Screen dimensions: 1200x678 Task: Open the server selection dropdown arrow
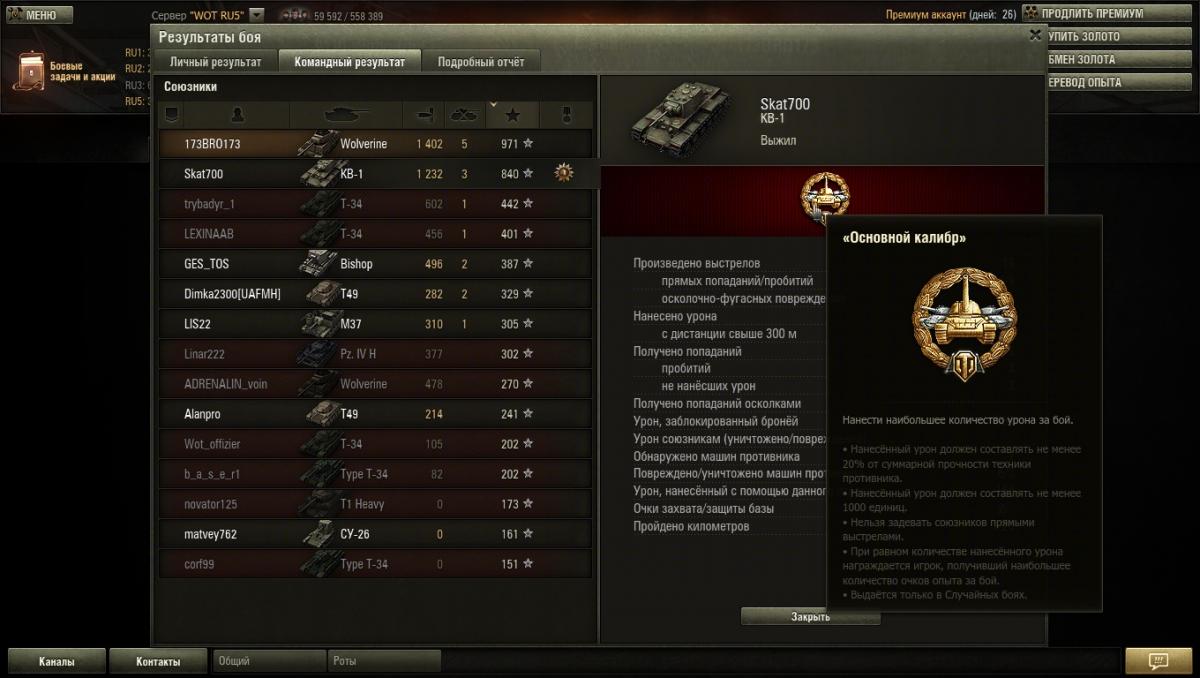click(257, 15)
